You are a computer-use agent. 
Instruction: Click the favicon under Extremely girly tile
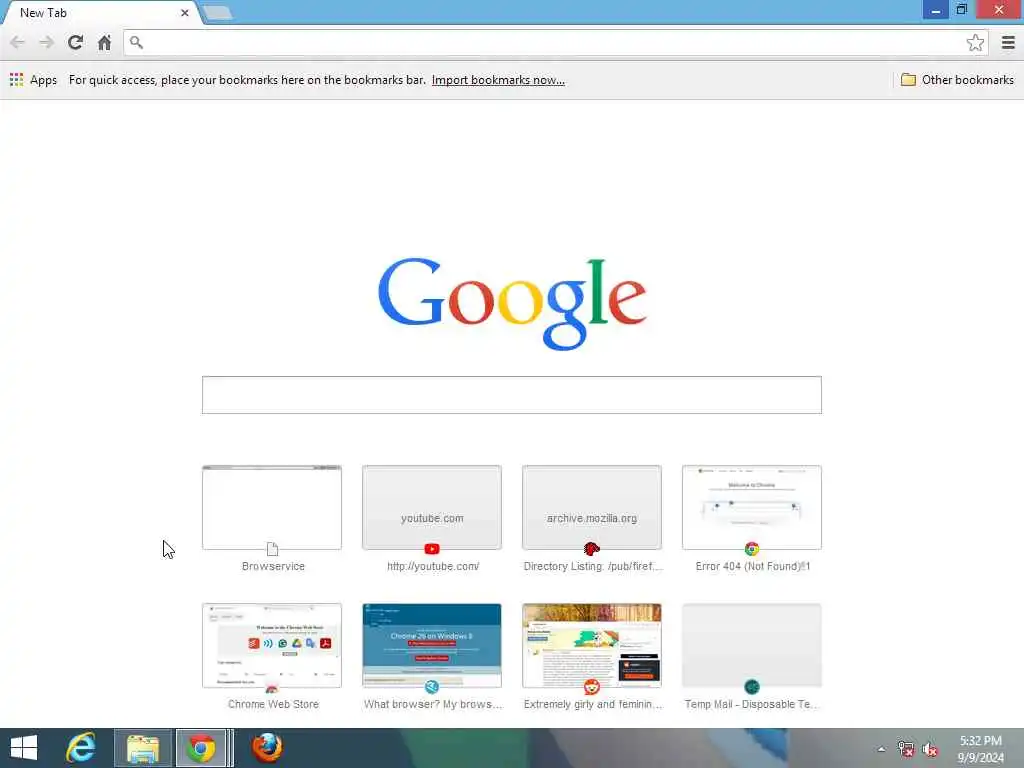(x=592, y=687)
